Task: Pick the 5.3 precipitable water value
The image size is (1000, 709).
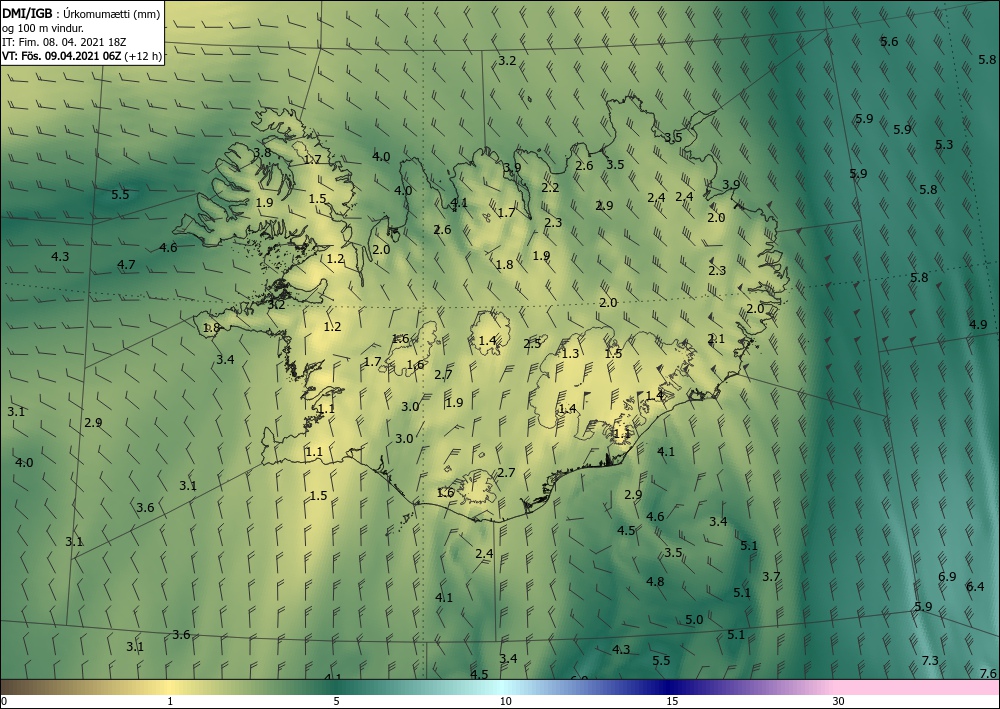Action: click(944, 145)
